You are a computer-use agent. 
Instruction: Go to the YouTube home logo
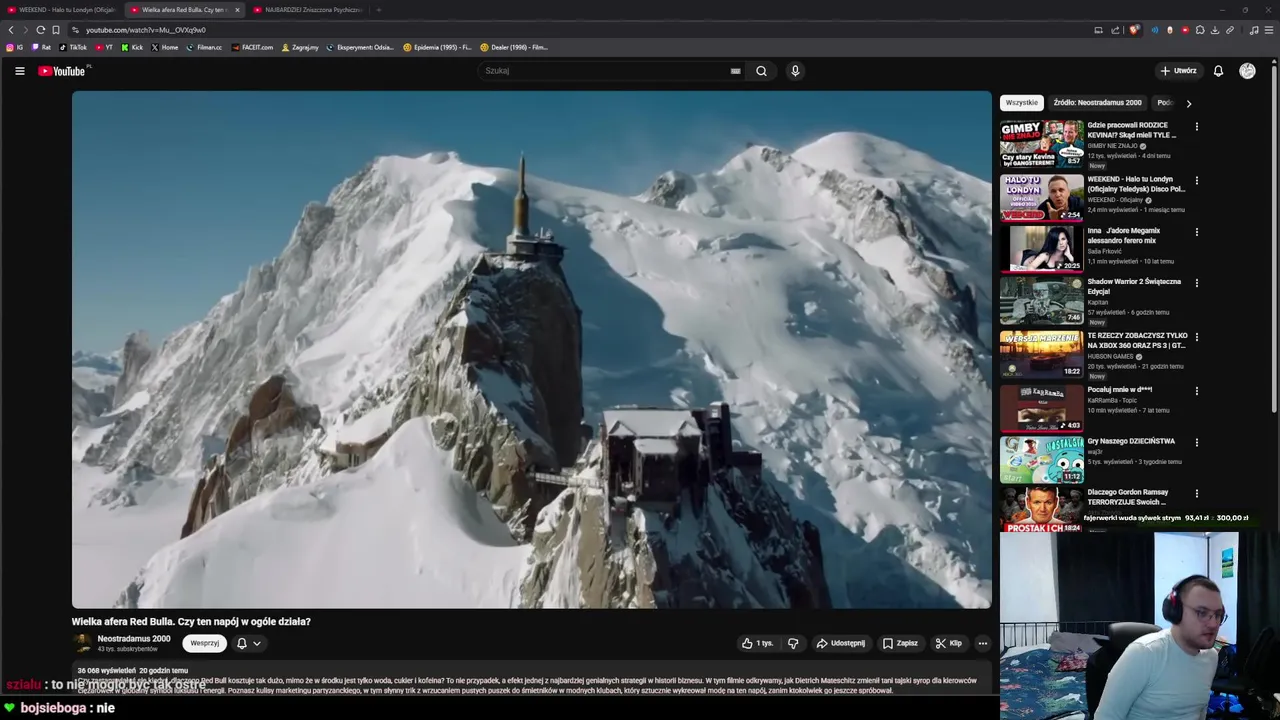(x=62, y=71)
